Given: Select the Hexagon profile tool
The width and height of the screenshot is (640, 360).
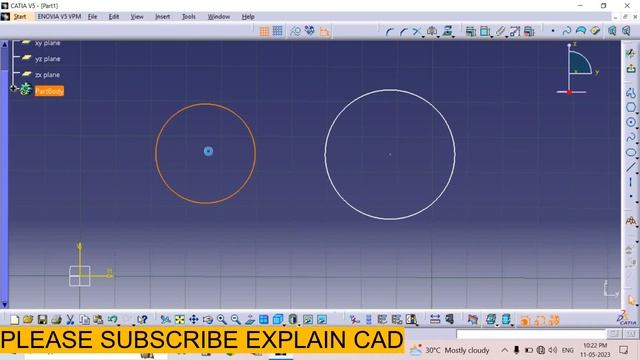Looking at the screenshot, I should (x=631, y=107).
